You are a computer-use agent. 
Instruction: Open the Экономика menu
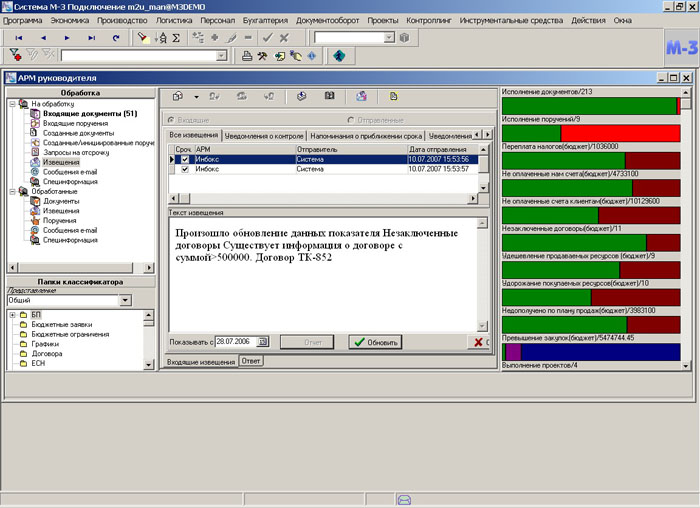(x=70, y=21)
